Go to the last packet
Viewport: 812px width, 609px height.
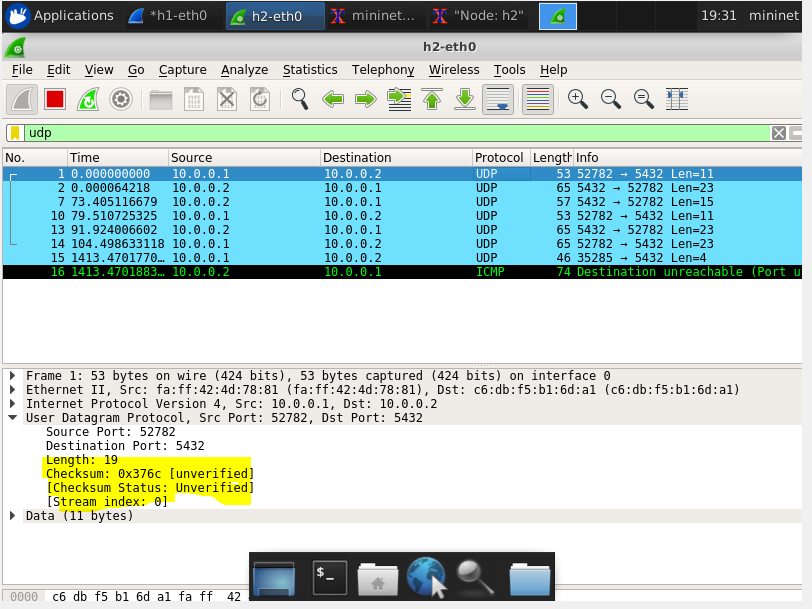click(463, 99)
